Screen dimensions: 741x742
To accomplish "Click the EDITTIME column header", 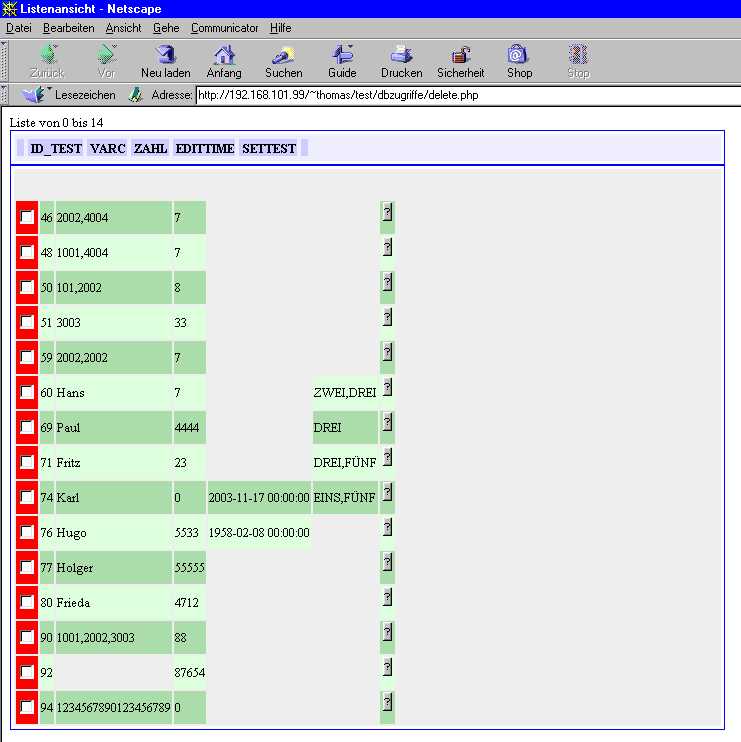I will pyautogui.click(x=204, y=148).
